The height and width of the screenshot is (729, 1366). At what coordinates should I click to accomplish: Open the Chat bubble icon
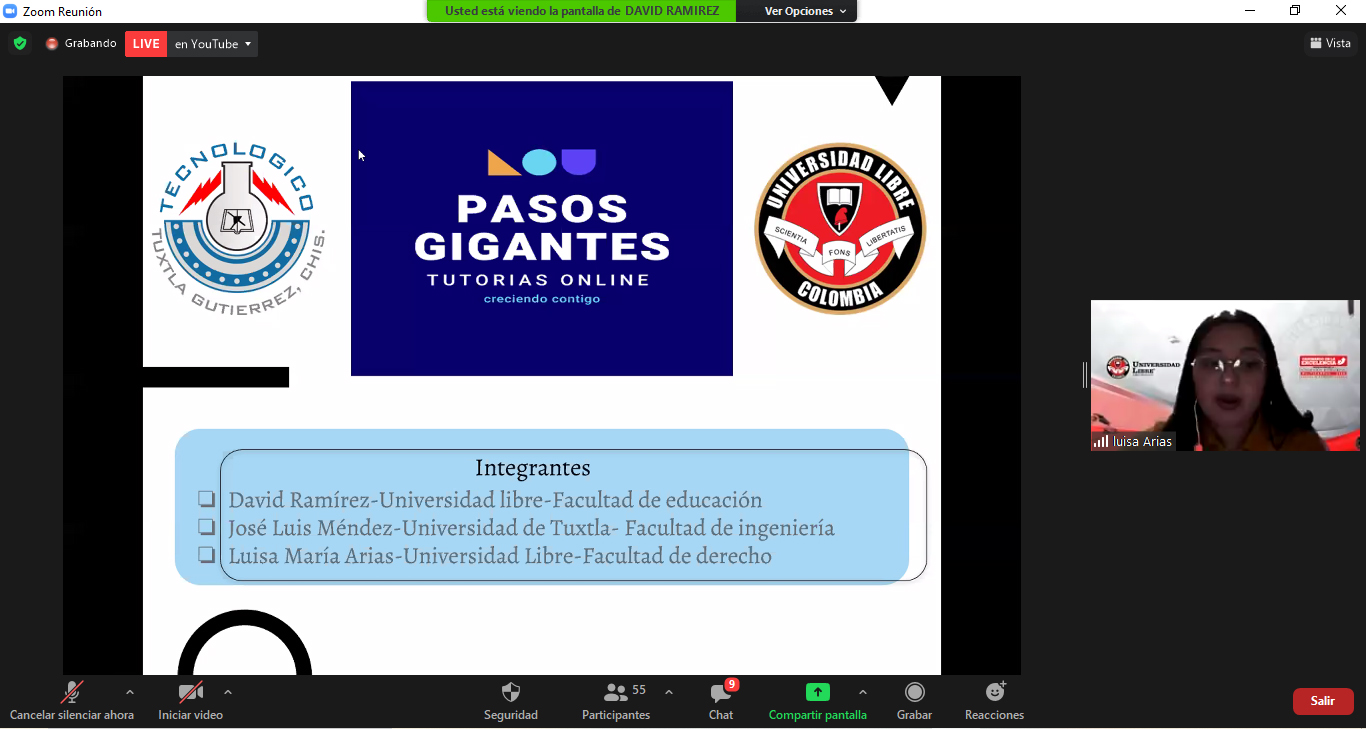(720, 693)
